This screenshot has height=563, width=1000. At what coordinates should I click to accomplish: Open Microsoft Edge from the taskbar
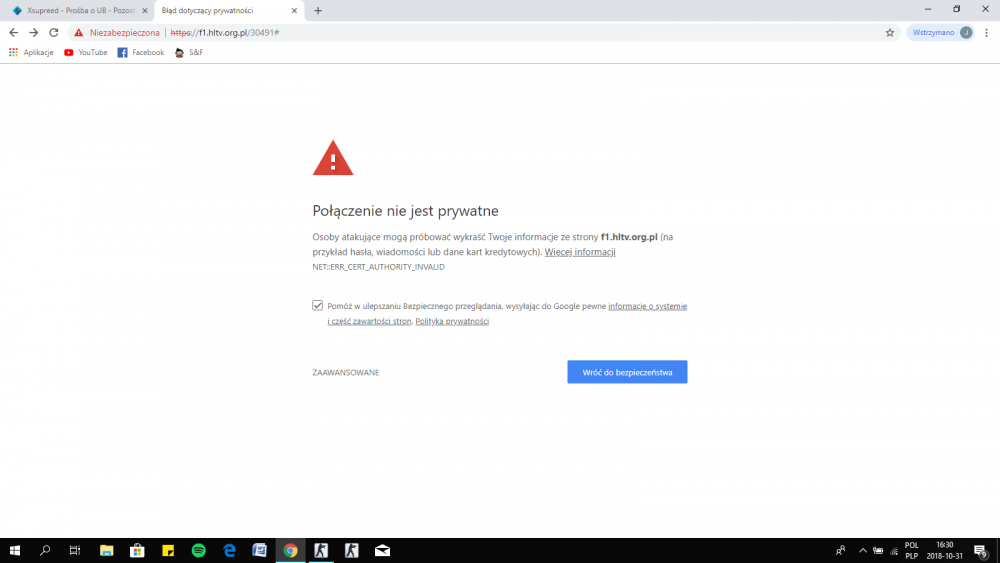coord(229,550)
